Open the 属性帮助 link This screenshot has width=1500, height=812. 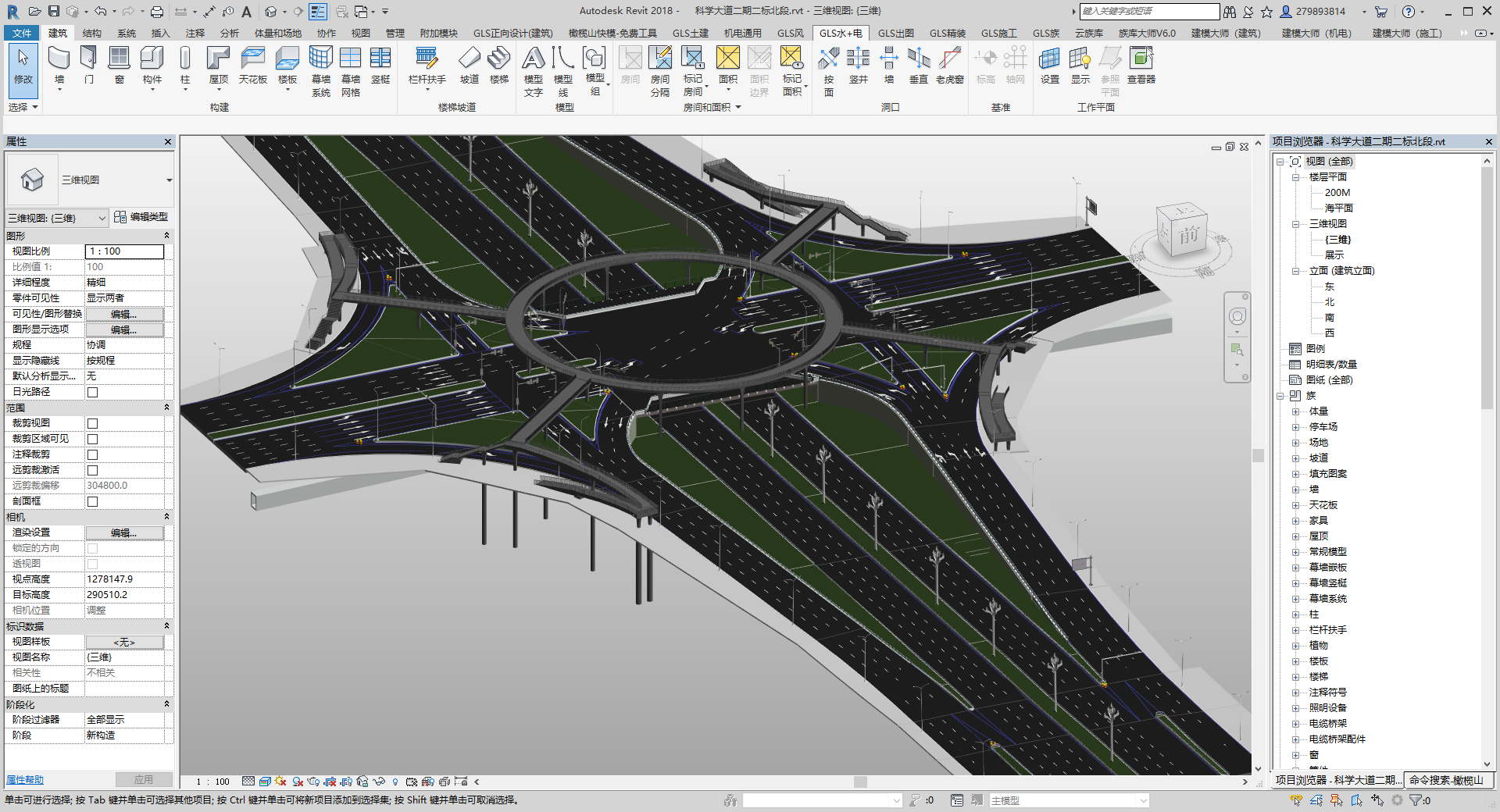click(25, 780)
